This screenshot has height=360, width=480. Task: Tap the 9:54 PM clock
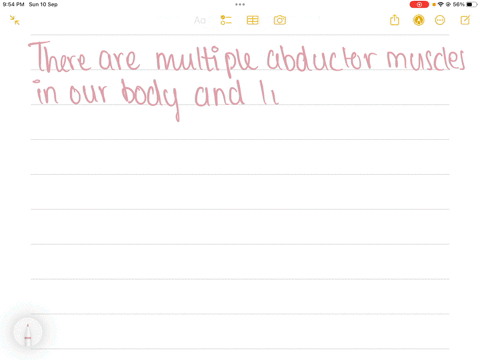(x=13, y=4)
